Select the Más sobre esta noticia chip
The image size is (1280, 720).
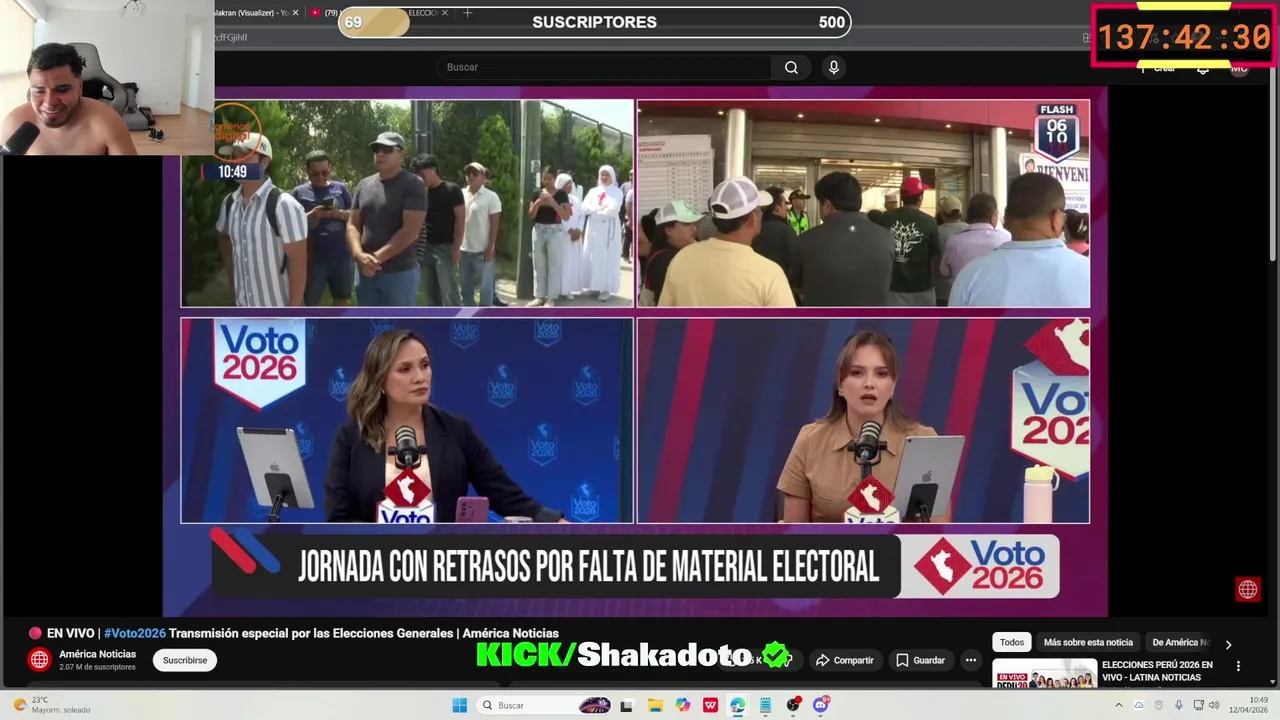point(1088,642)
